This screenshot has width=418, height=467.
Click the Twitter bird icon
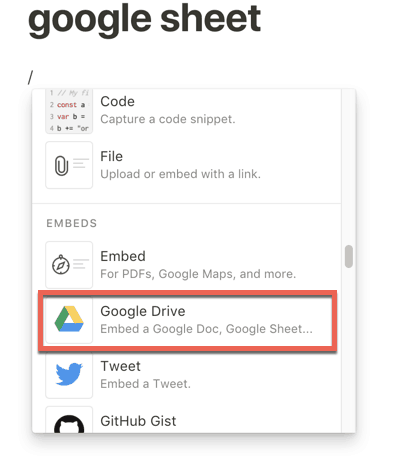click(x=69, y=374)
